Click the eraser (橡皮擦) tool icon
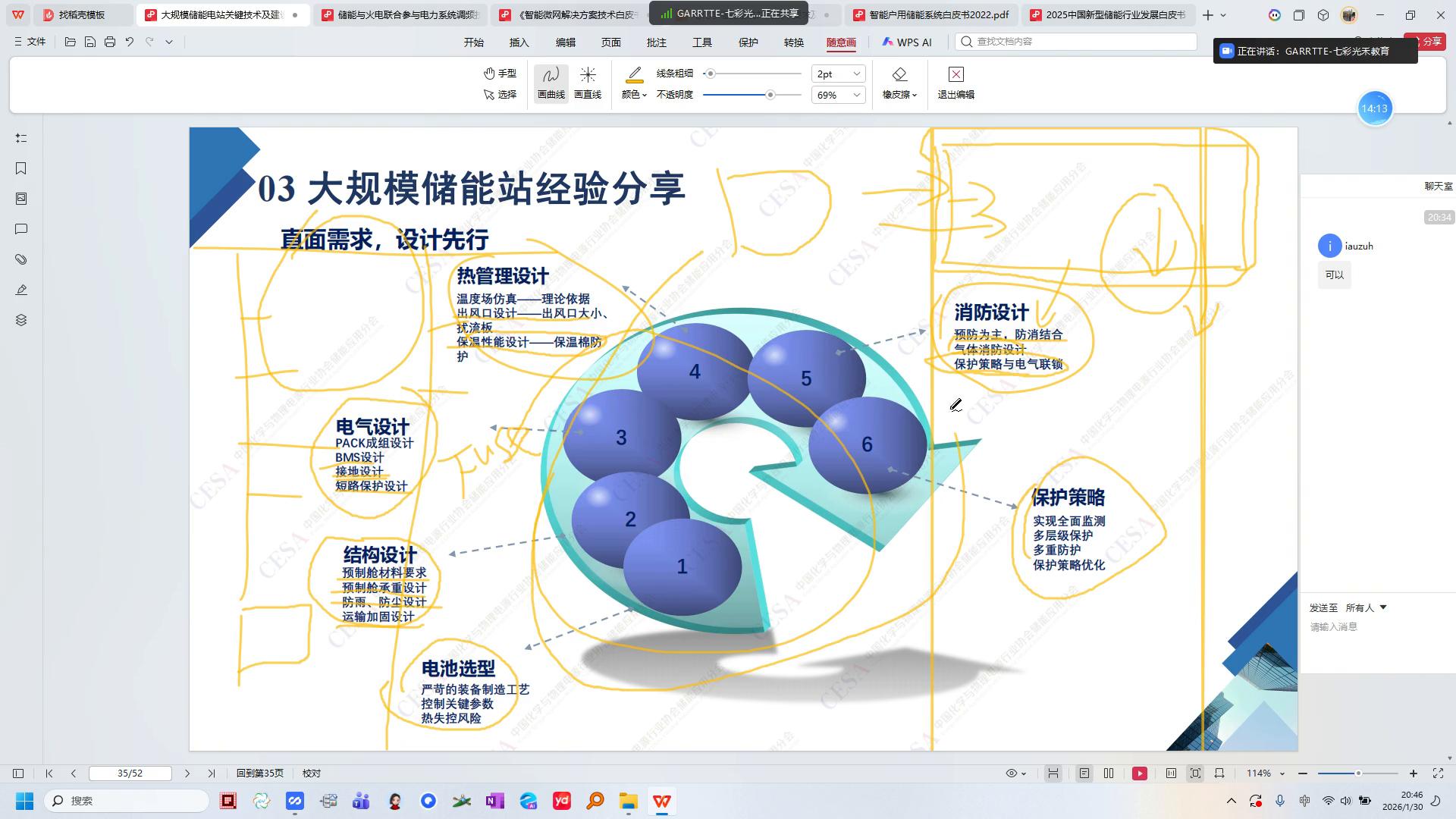The width and height of the screenshot is (1456, 819). click(899, 74)
